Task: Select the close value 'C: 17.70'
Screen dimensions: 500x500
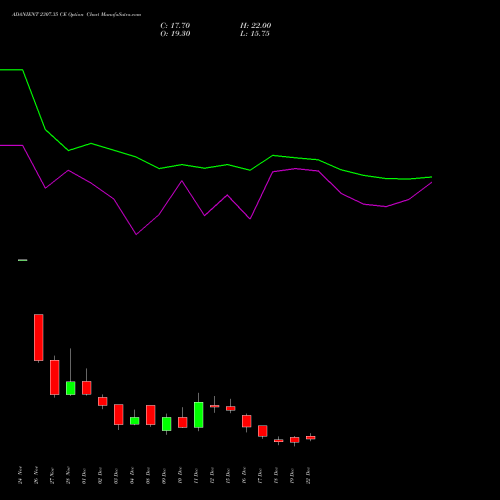Action: [175, 26]
